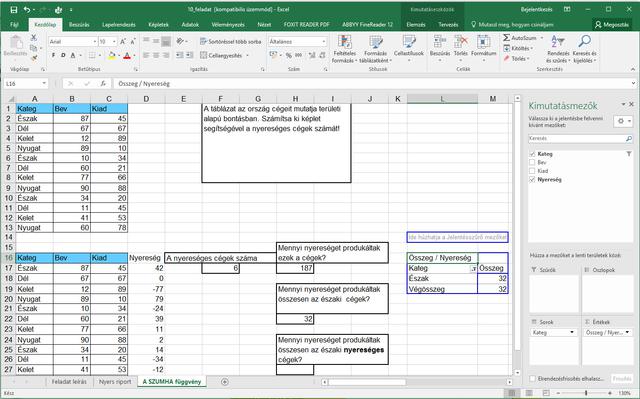
Task: Toggle italic D formatting
Action: pyautogui.click(x=63, y=55)
